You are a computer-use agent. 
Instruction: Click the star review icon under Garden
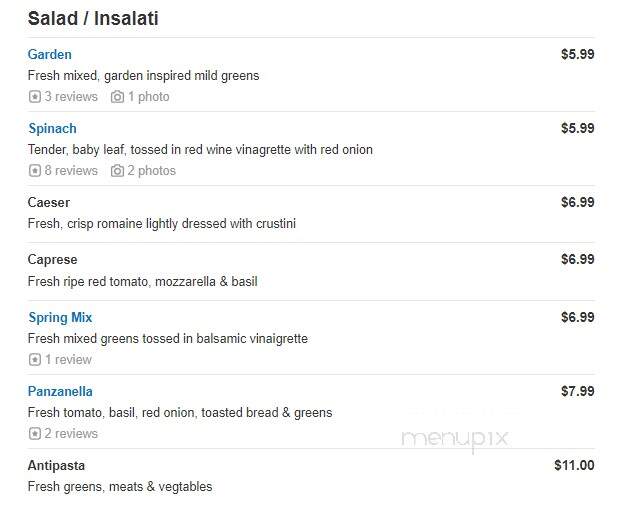tap(35, 97)
